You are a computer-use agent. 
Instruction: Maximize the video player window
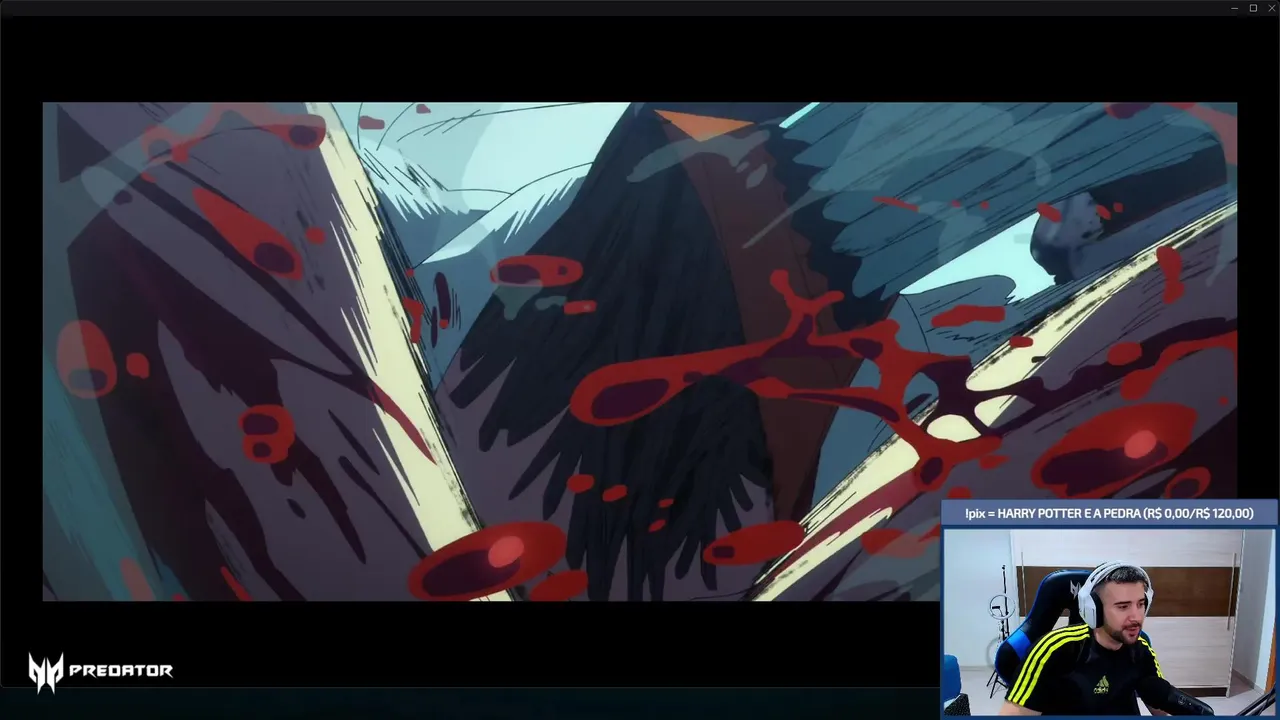(x=1253, y=8)
